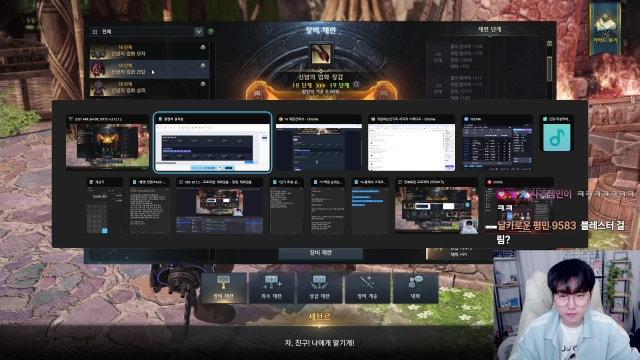Click the 장비 재련 confirm button
This screenshot has height=360, width=640.
pos(320,253)
